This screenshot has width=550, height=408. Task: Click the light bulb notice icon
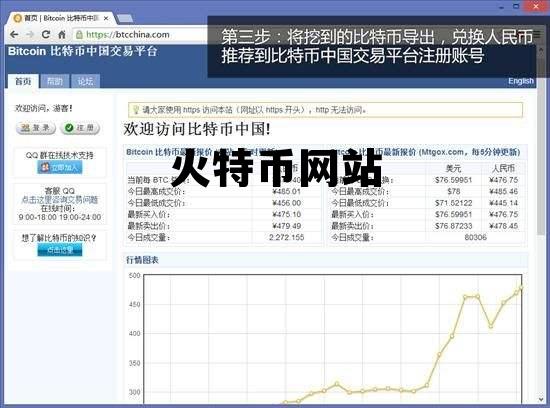tap(136, 109)
